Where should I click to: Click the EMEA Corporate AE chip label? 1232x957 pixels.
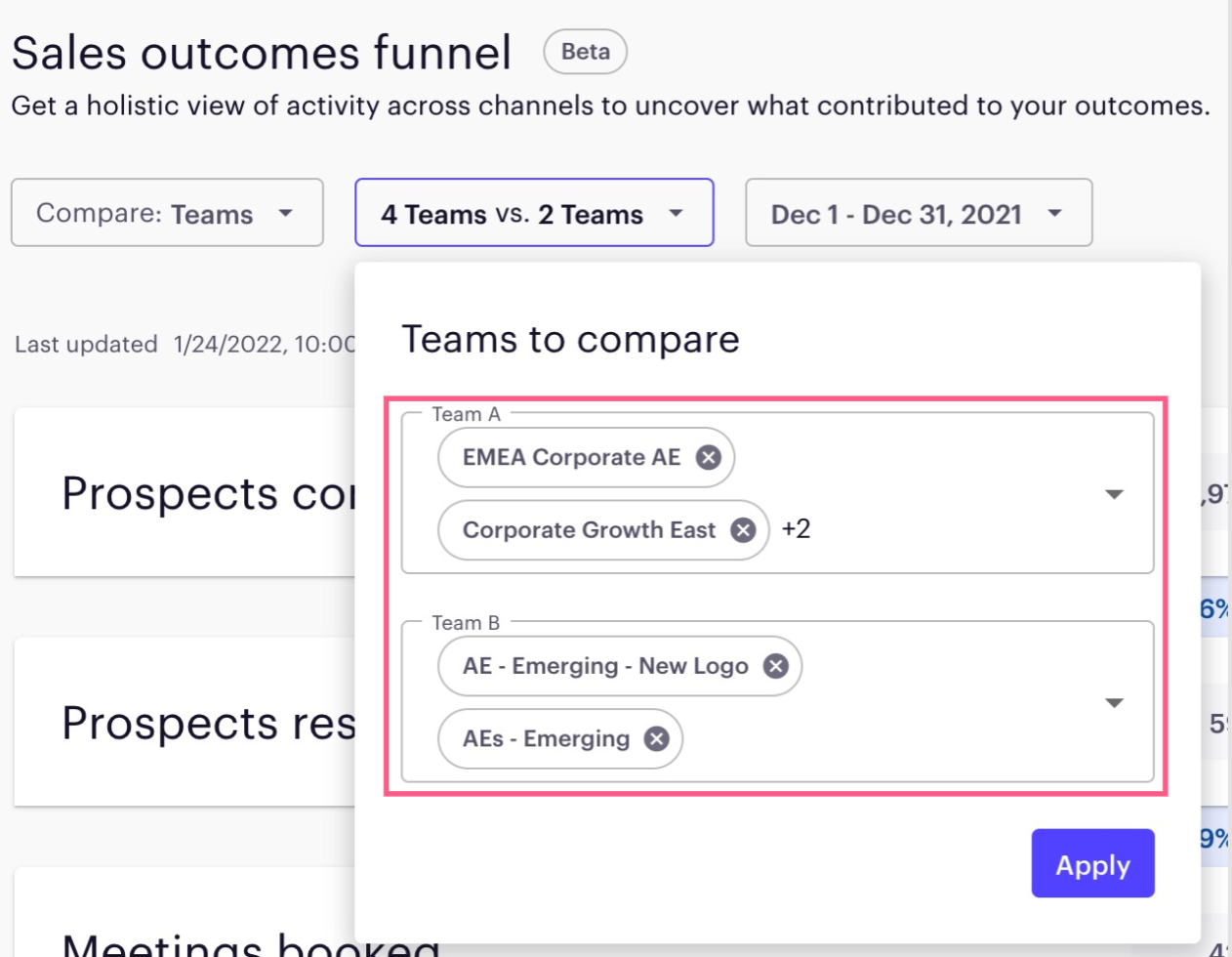pos(571,457)
